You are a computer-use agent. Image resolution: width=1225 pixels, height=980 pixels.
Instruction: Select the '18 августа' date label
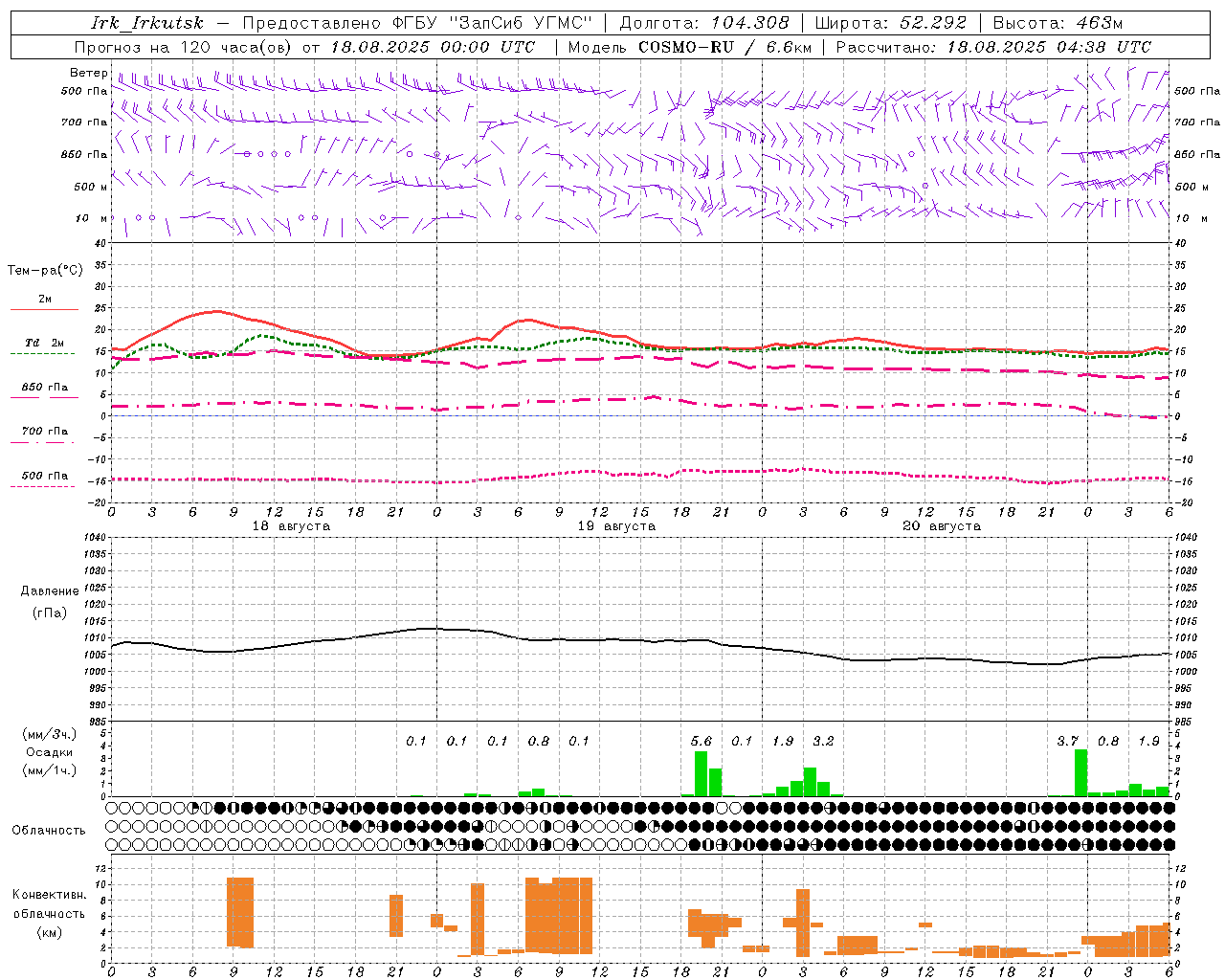(x=291, y=526)
